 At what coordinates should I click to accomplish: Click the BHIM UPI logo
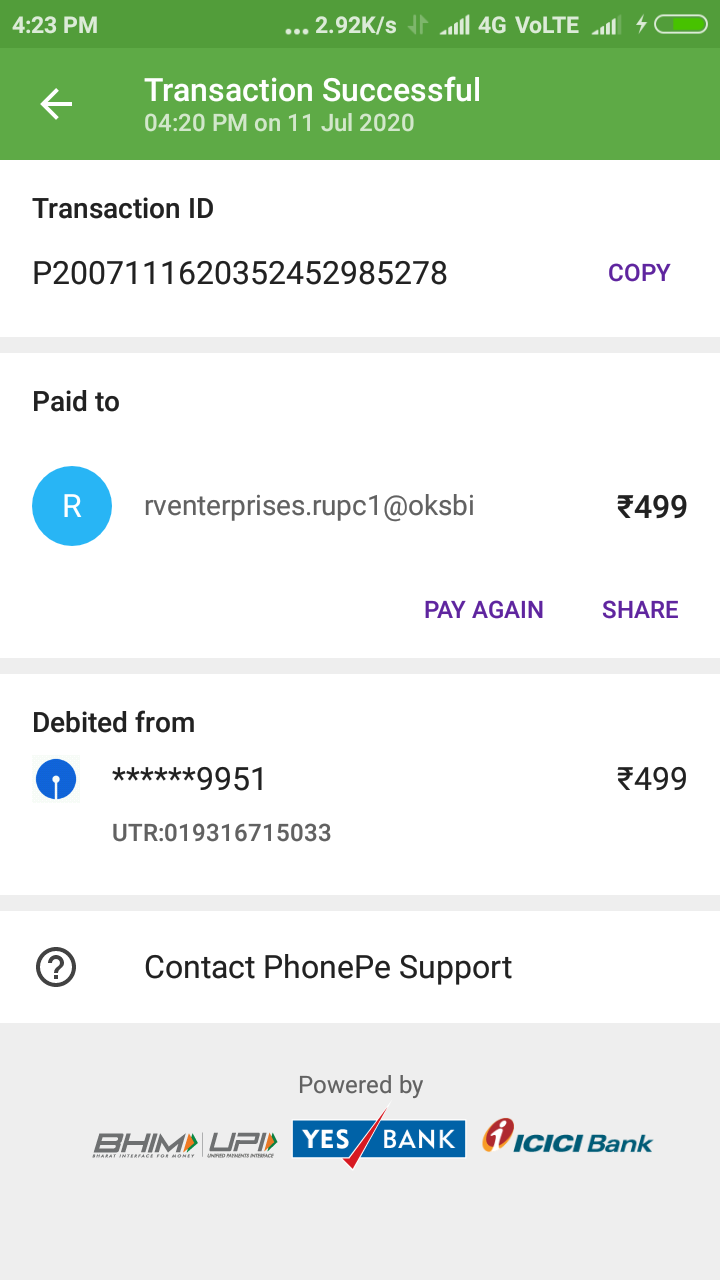tap(185, 1142)
